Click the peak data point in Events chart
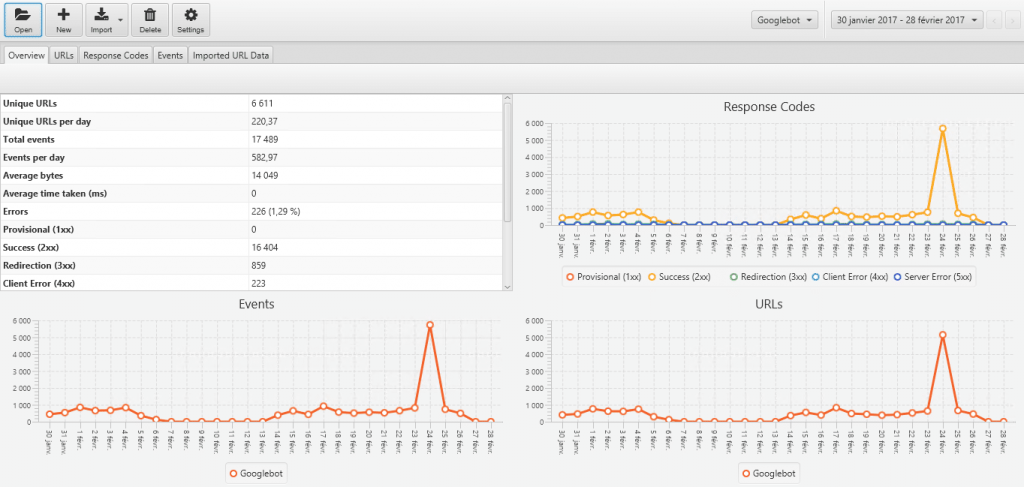Viewport: 1024px width, 487px height. [x=430, y=324]
